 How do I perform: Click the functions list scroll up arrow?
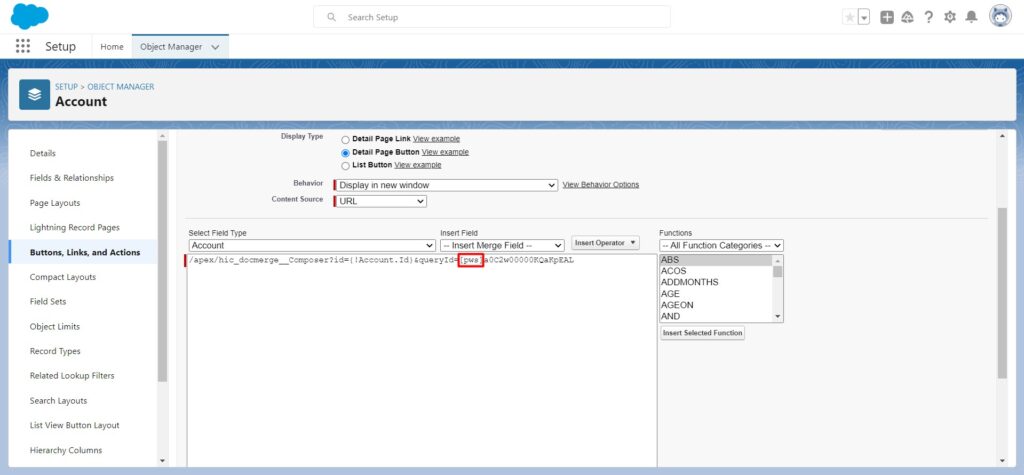pyautogui.click(x=777, y=260)
